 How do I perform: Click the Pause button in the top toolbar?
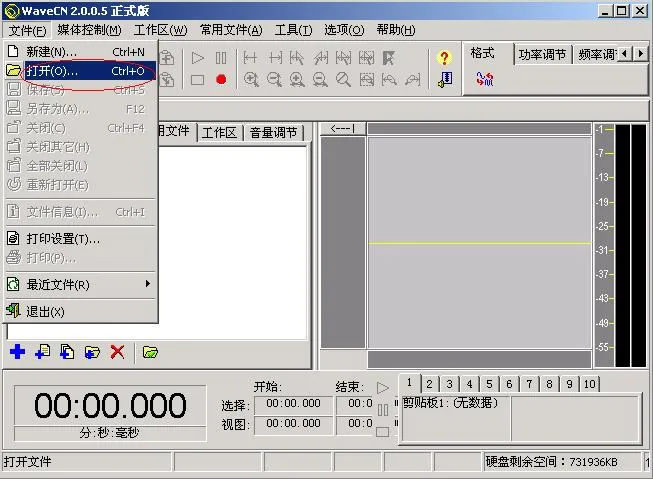click(x=221, y=58)
